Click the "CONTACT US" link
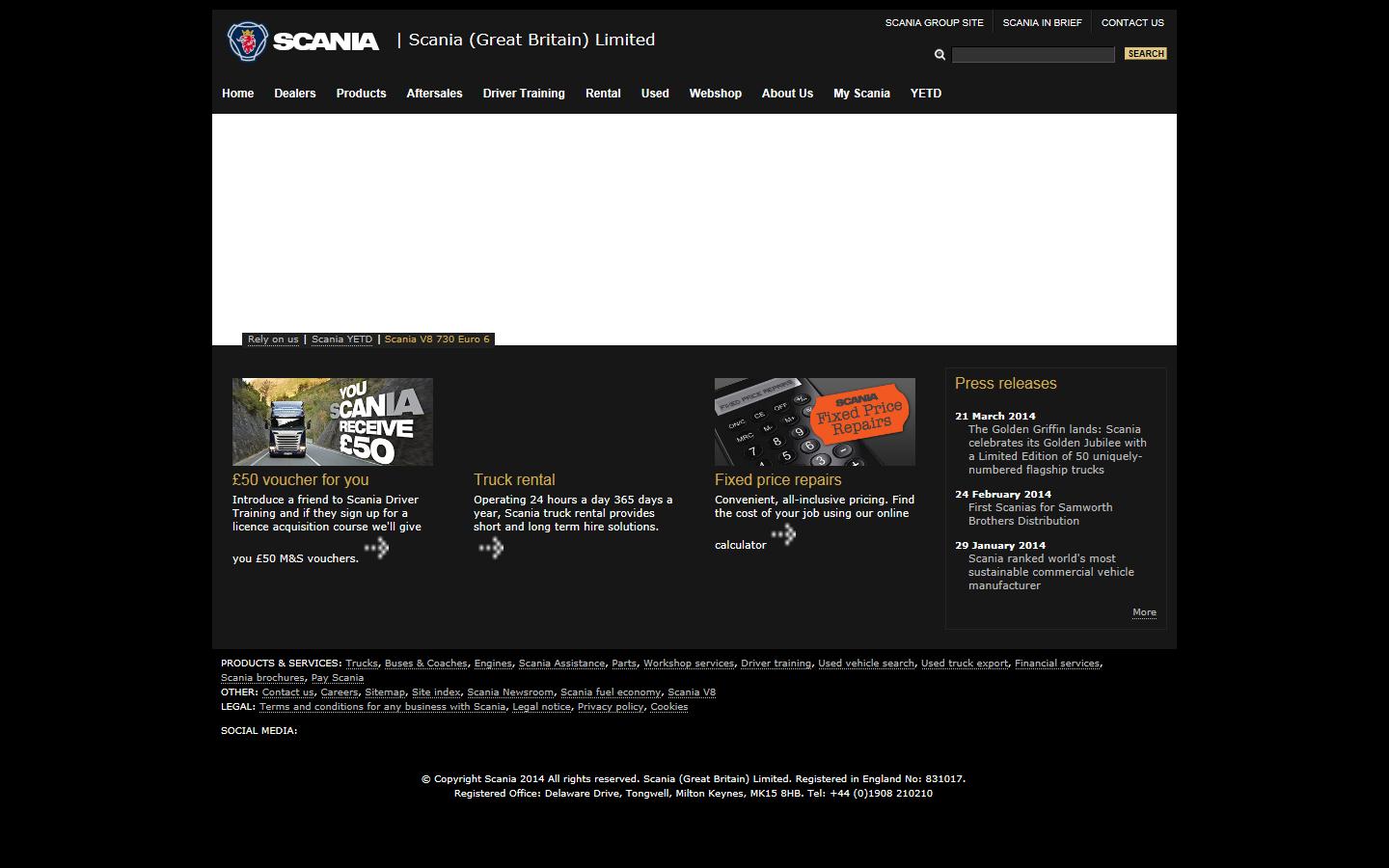The width and height of the screenshot is (1389, 868). (x=1132, y=22)
